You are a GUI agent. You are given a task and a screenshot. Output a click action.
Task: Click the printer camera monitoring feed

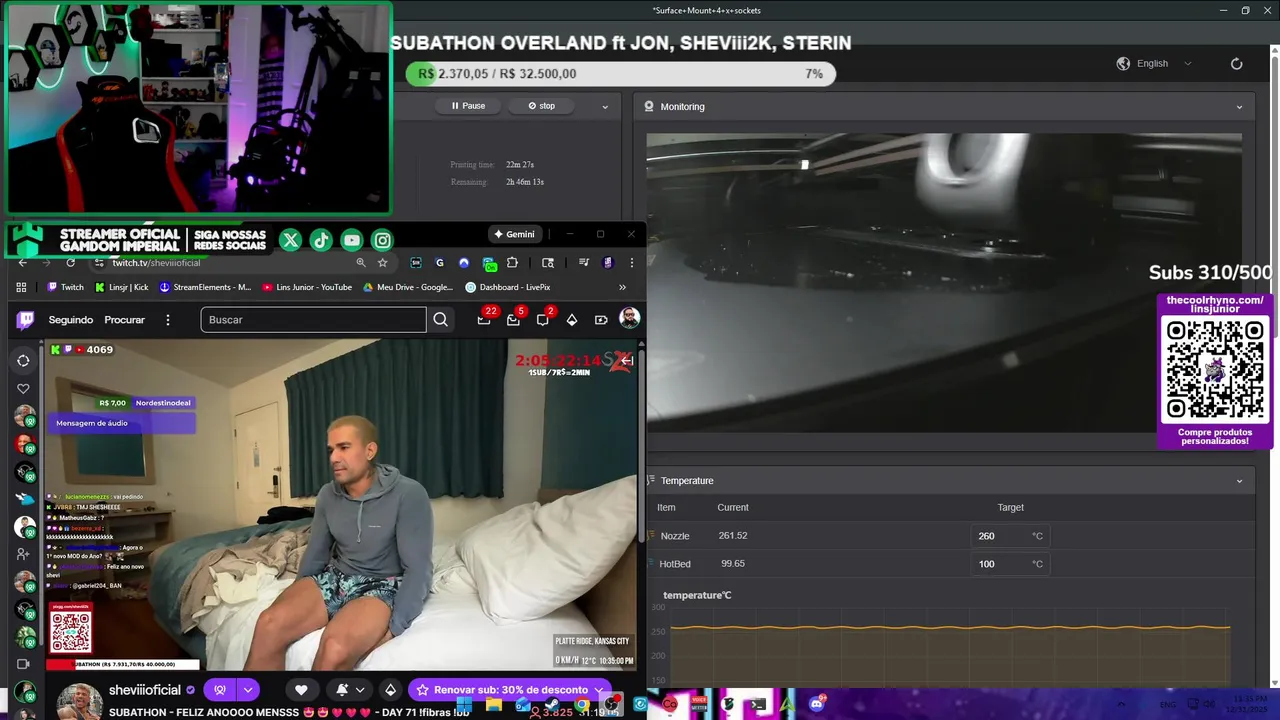point(944,283)
